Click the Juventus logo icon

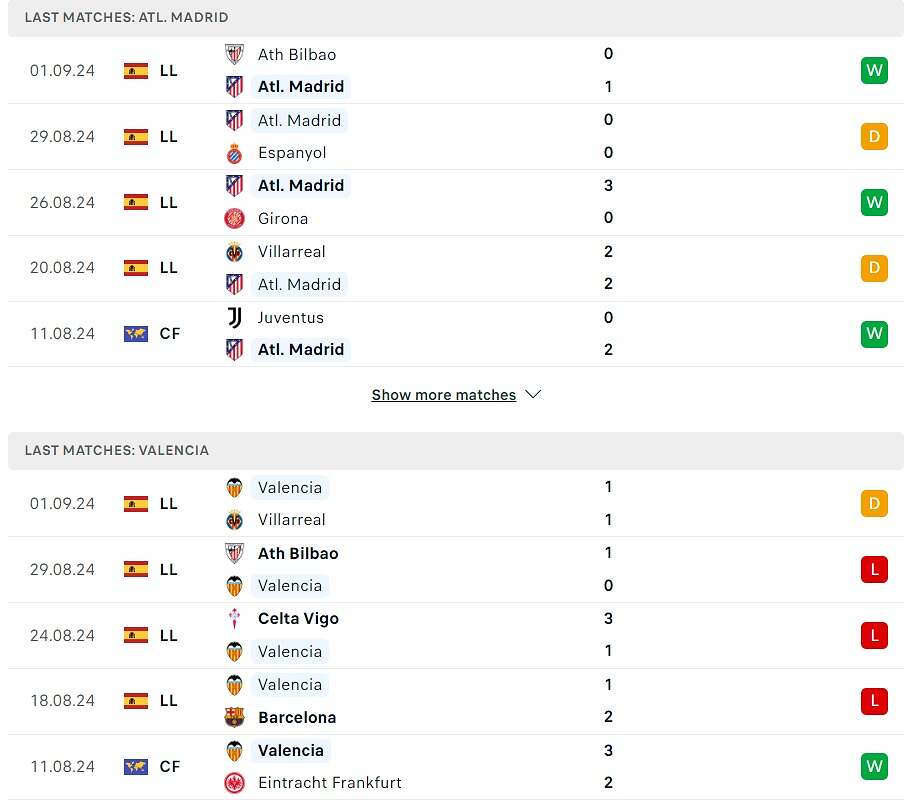[x=234, y=318]
